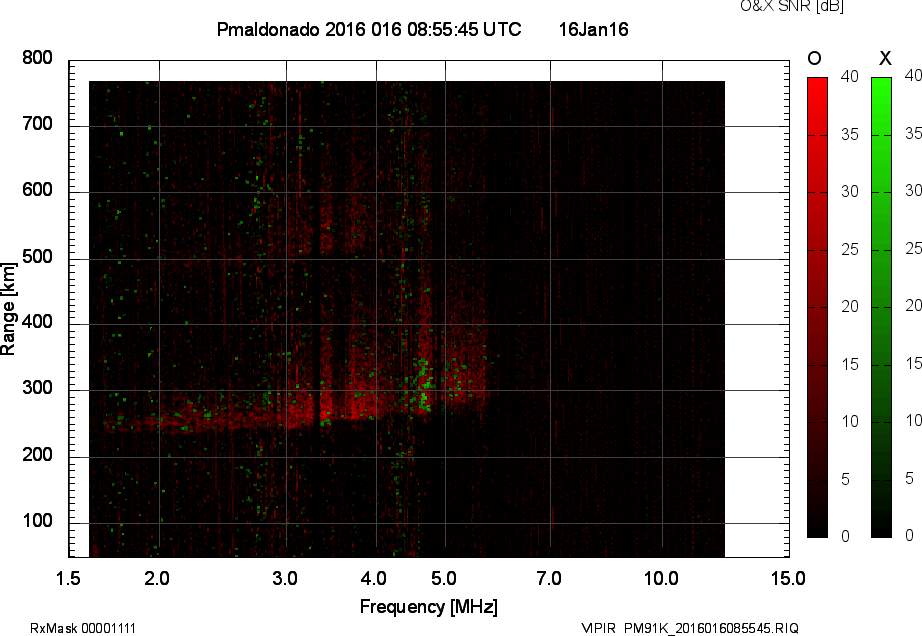Click the plot title 'Pmaldonado 2016 016 08:55:45 UTC'
The width and height of the screenshot is (922, 636).
pyautogui.click(x=369, y=29)
